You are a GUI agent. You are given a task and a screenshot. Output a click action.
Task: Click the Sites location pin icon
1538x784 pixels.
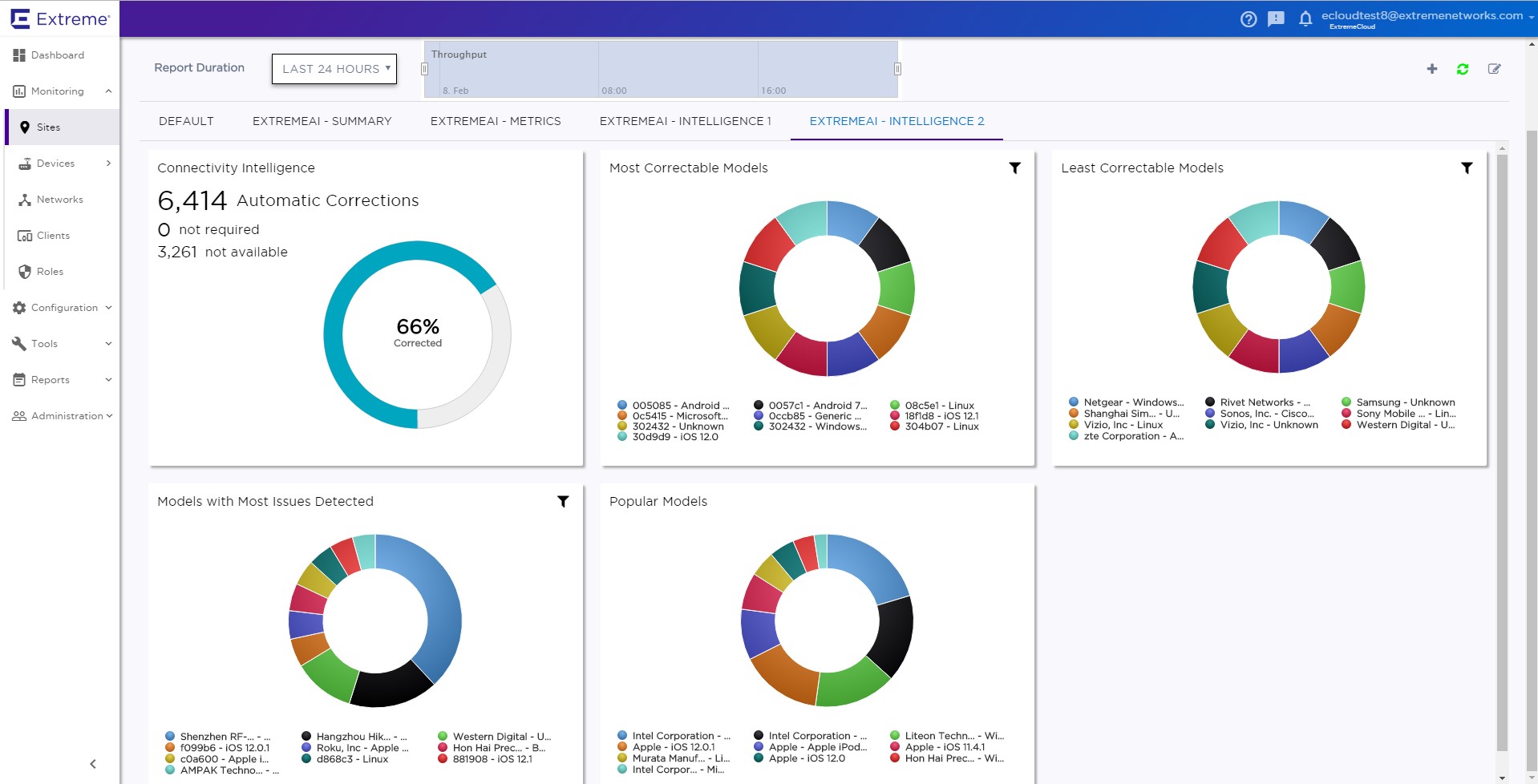coord(25,127)
